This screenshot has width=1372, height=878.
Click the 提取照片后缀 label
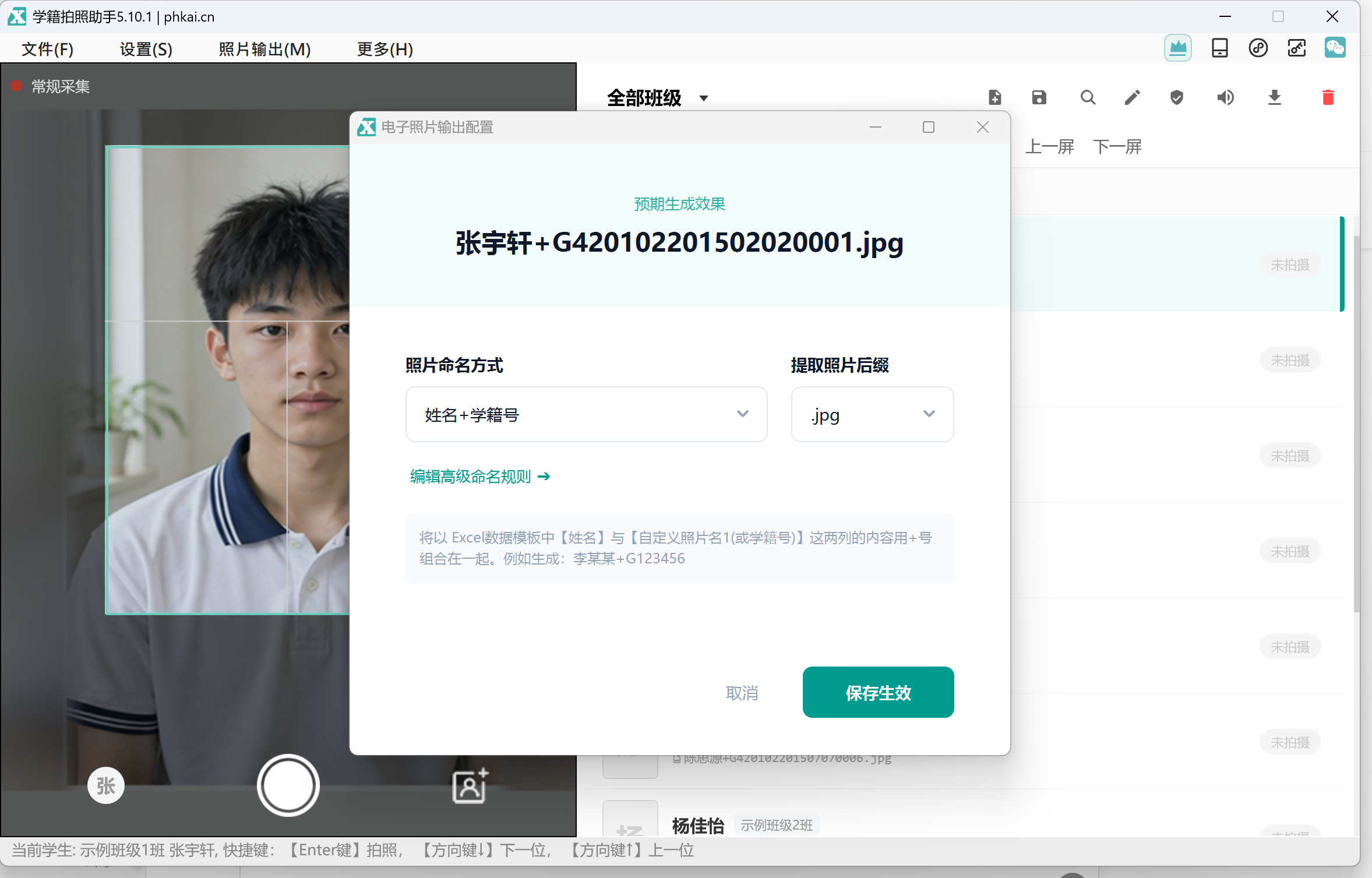coord(840,365)
